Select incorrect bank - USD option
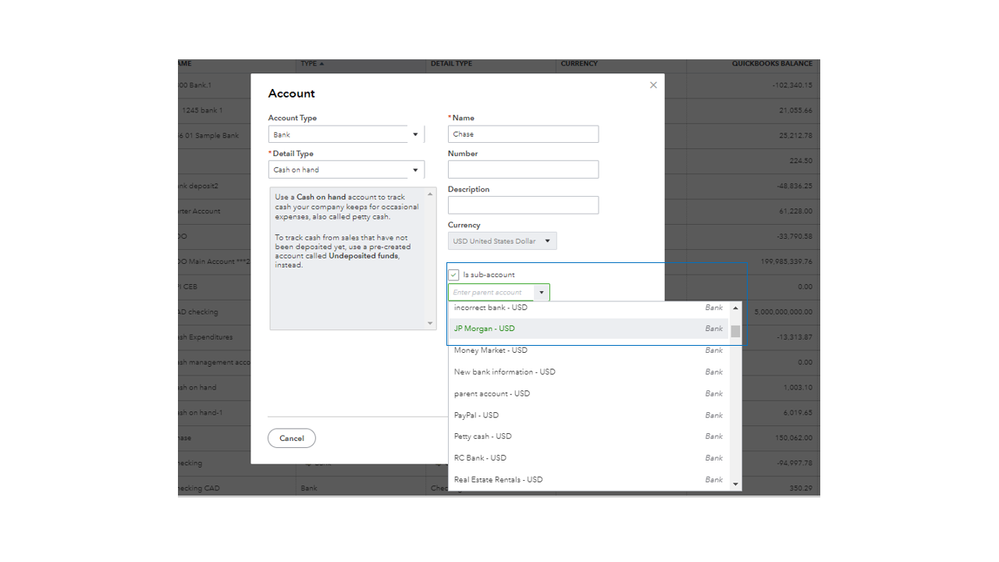The width and height of the screenshot is (999, 562). tap(589, 308)
